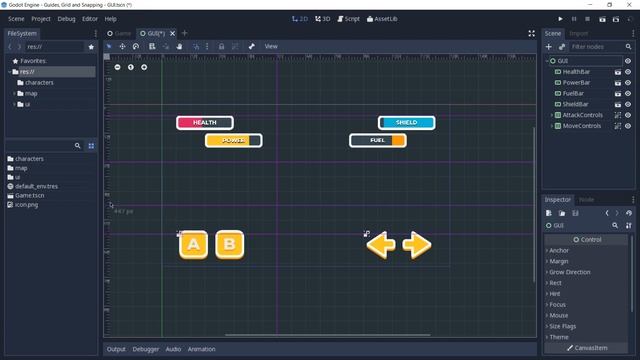Switch to the Game scene tab
Viewport: 640px width, 360px height.
tap(119, 33)
